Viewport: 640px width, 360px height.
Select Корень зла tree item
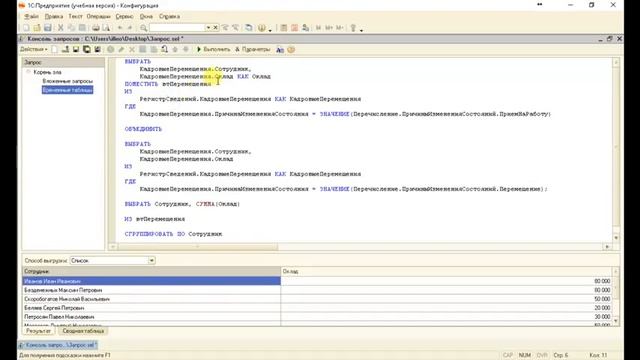pos(47,72)
